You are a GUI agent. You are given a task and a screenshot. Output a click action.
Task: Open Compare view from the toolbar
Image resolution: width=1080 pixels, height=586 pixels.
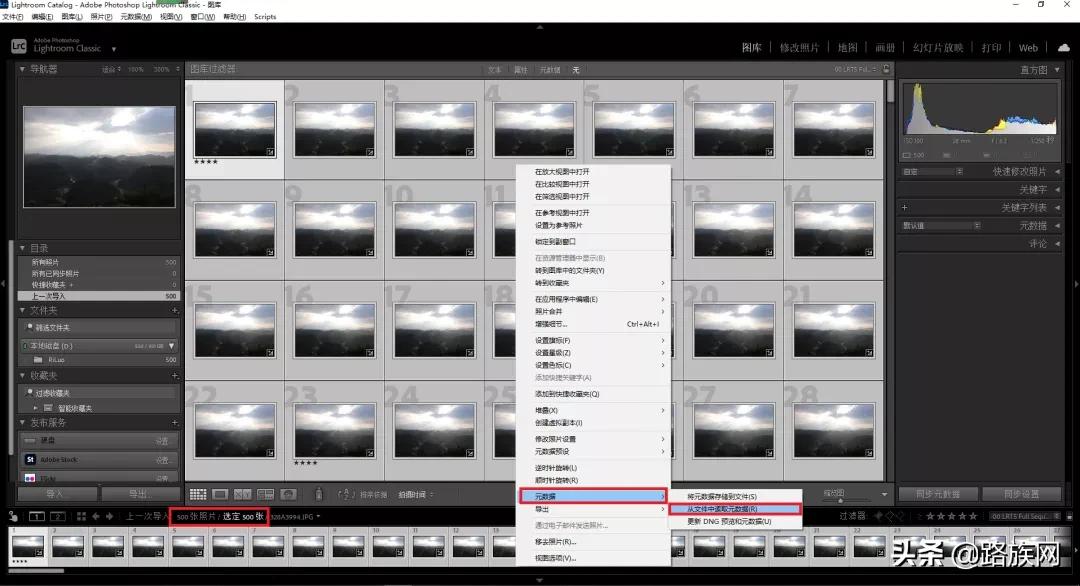241,493
